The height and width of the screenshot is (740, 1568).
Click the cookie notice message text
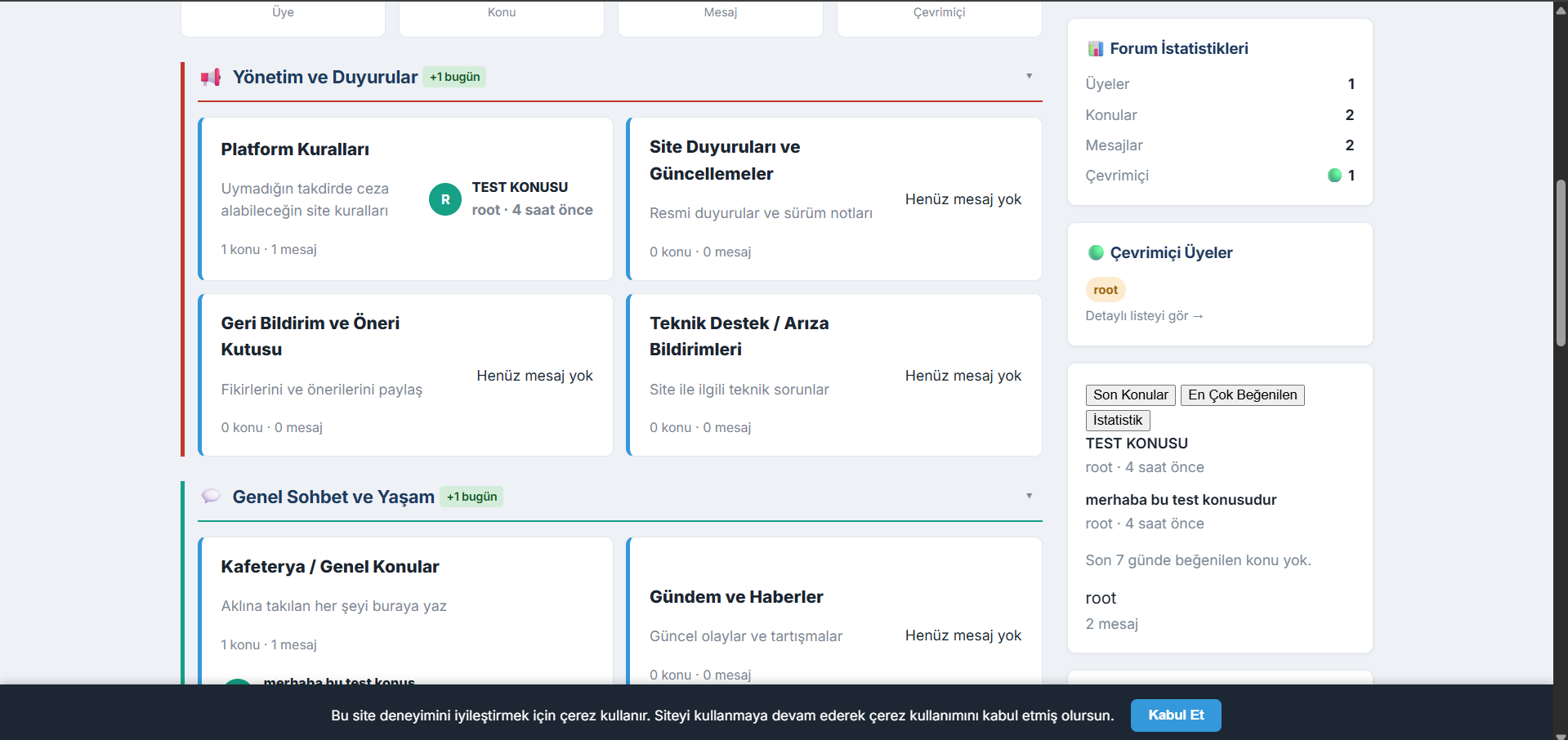tap(722, 715)
